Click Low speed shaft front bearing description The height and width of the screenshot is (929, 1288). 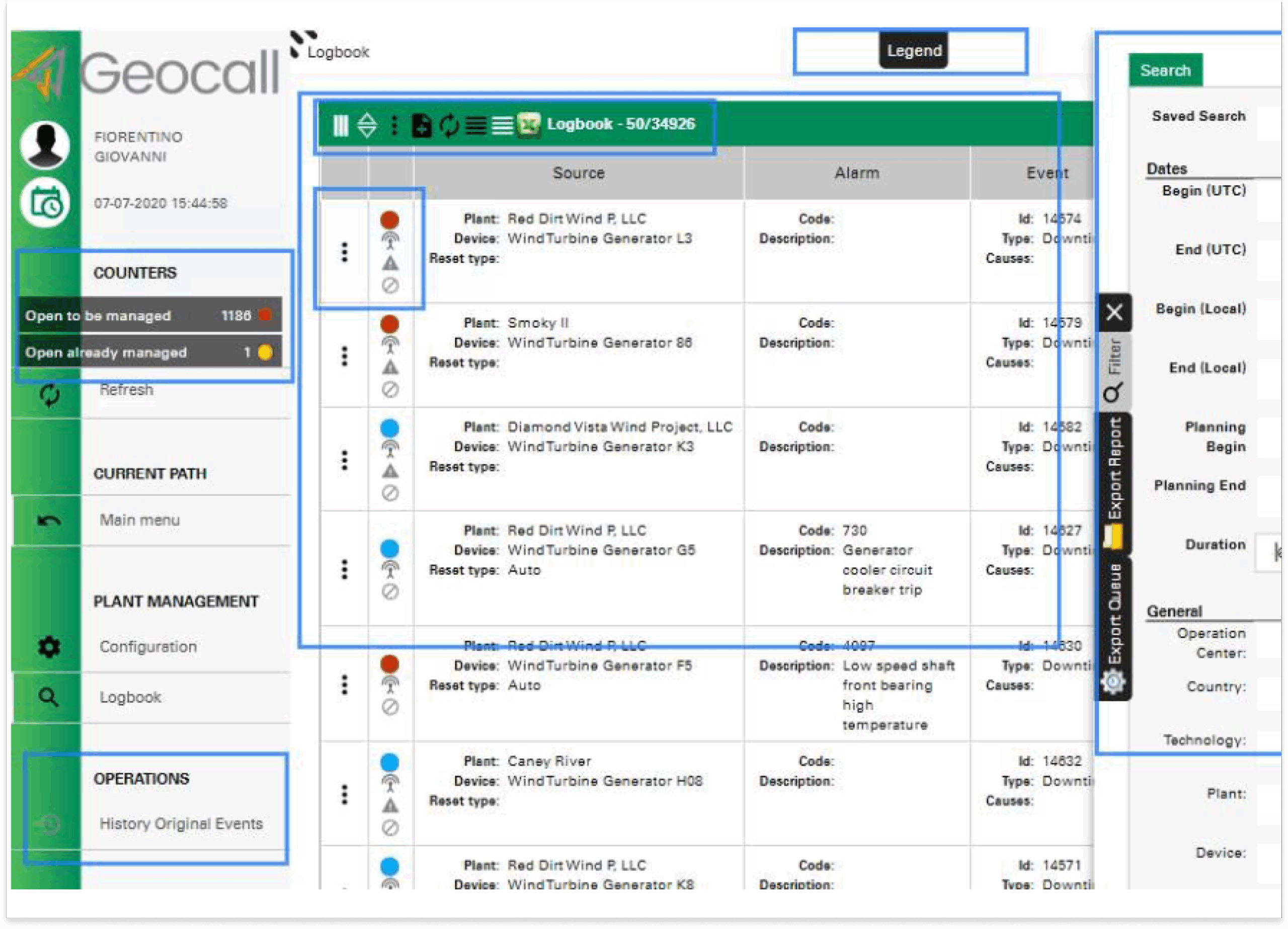[898, 696]
